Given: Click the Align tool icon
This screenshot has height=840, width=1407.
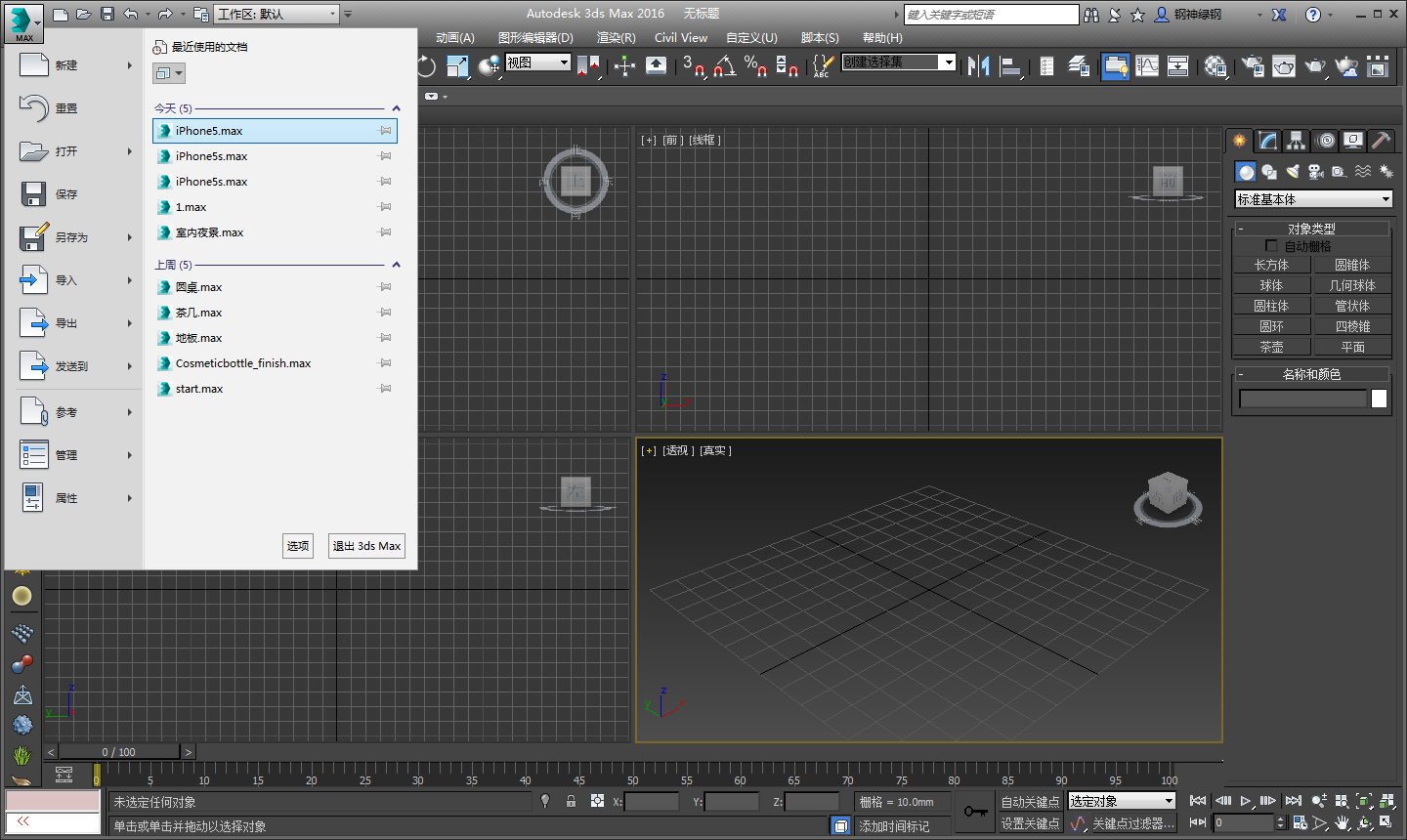Looking at the screenshot, I should [1011, 66].
